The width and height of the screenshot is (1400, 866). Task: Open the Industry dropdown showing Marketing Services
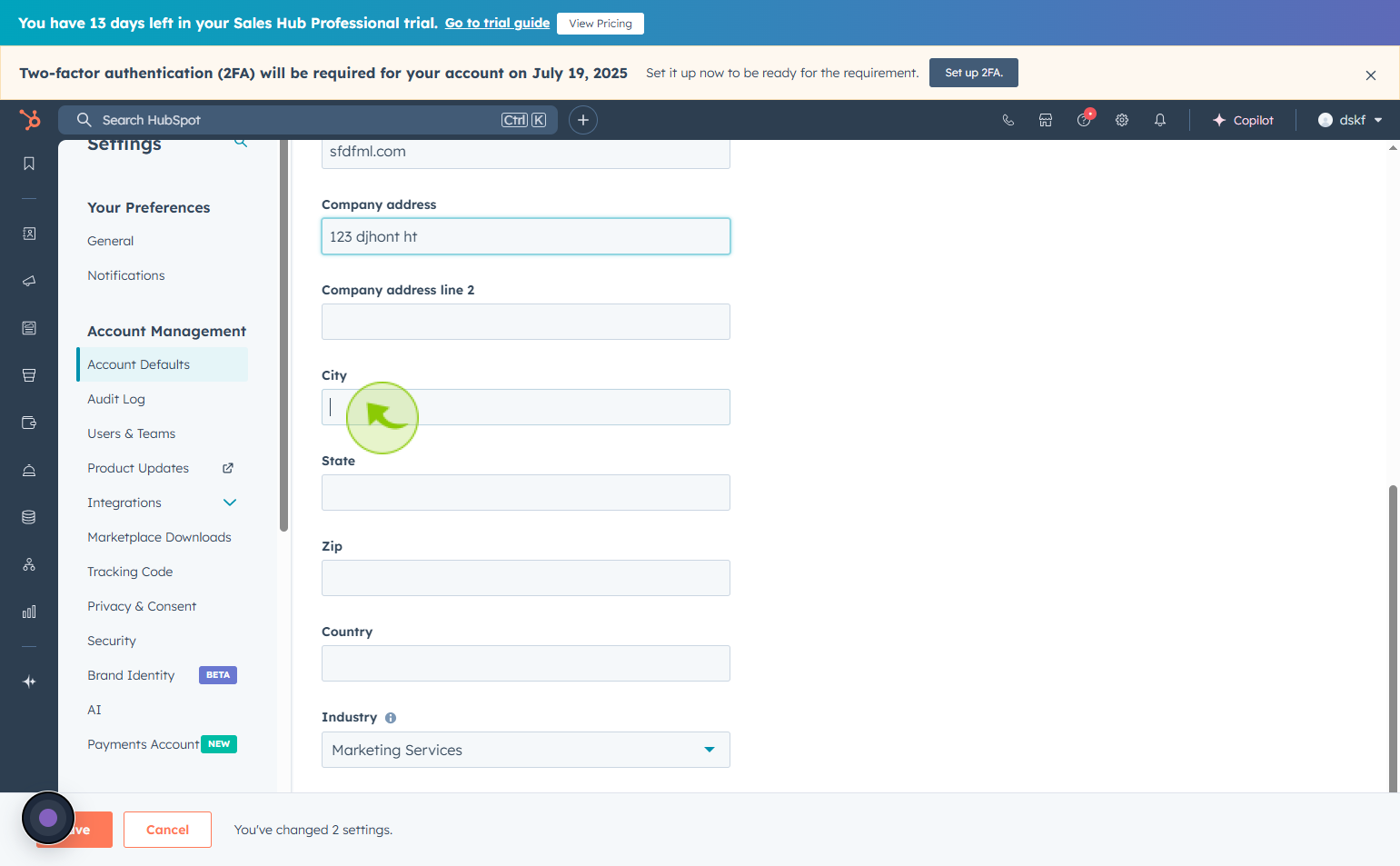click(526, 750)
